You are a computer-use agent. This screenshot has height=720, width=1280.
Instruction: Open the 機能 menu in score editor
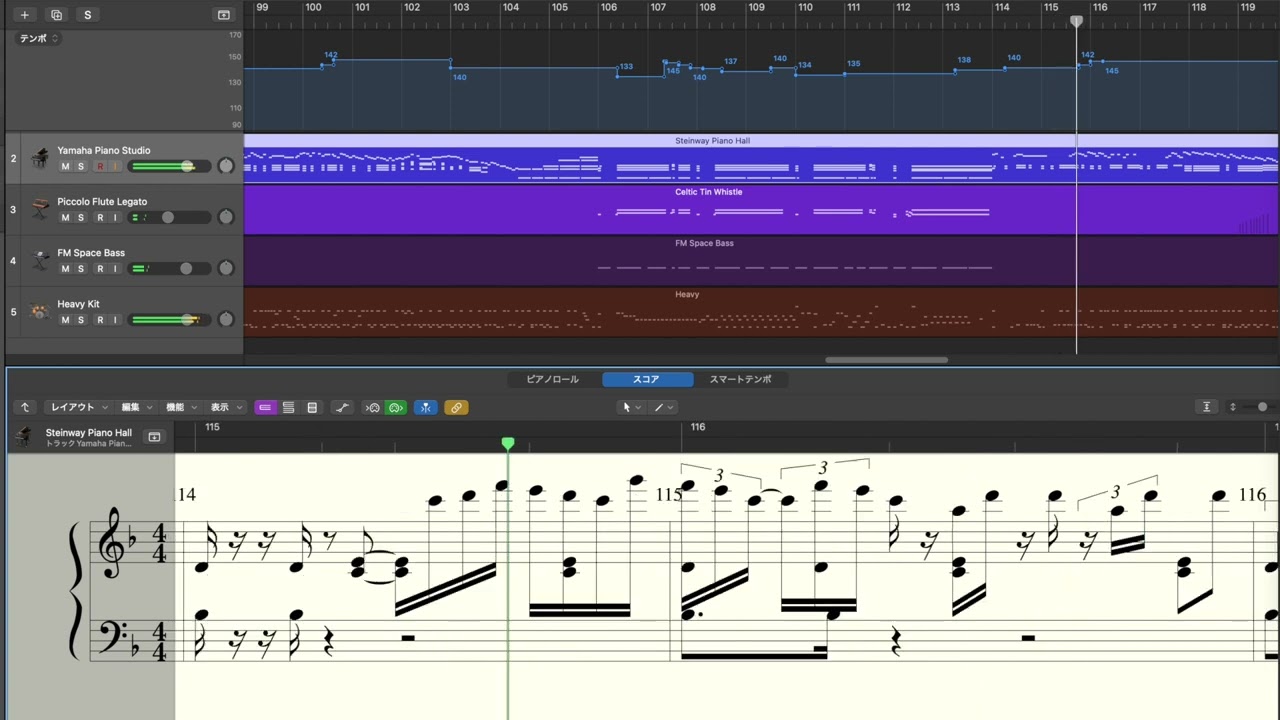[180, 407]
